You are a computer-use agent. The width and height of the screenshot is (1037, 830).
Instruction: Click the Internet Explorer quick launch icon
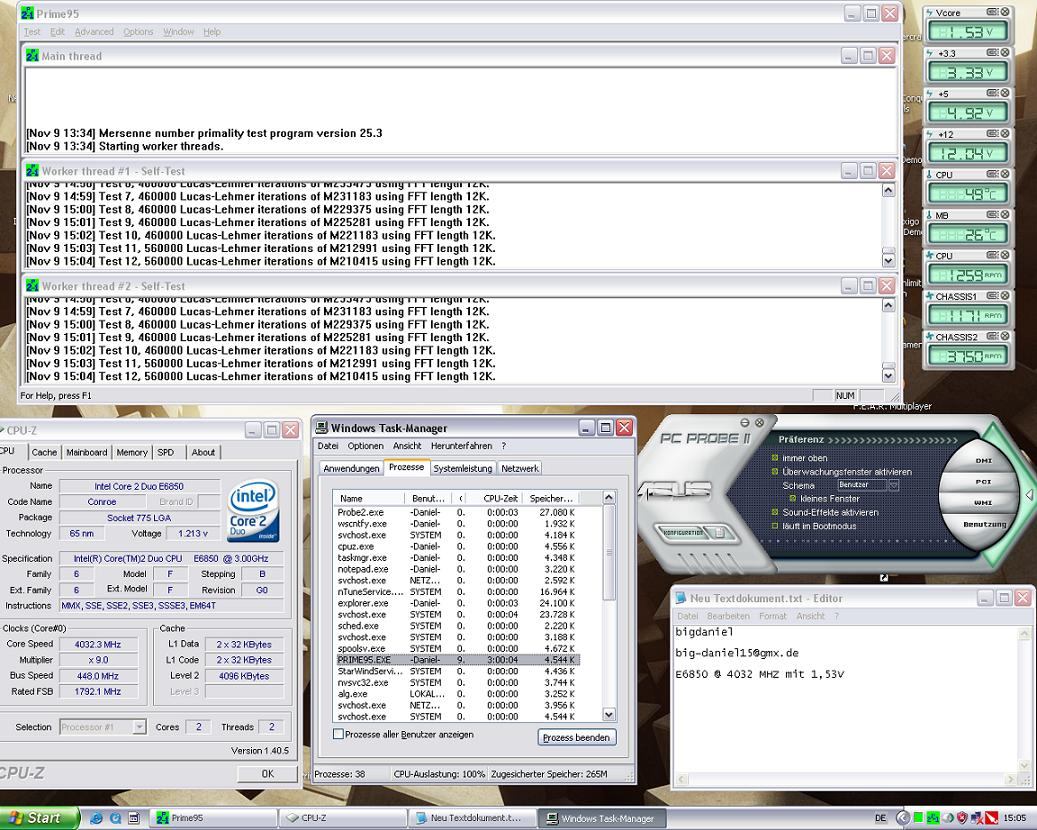97,818
